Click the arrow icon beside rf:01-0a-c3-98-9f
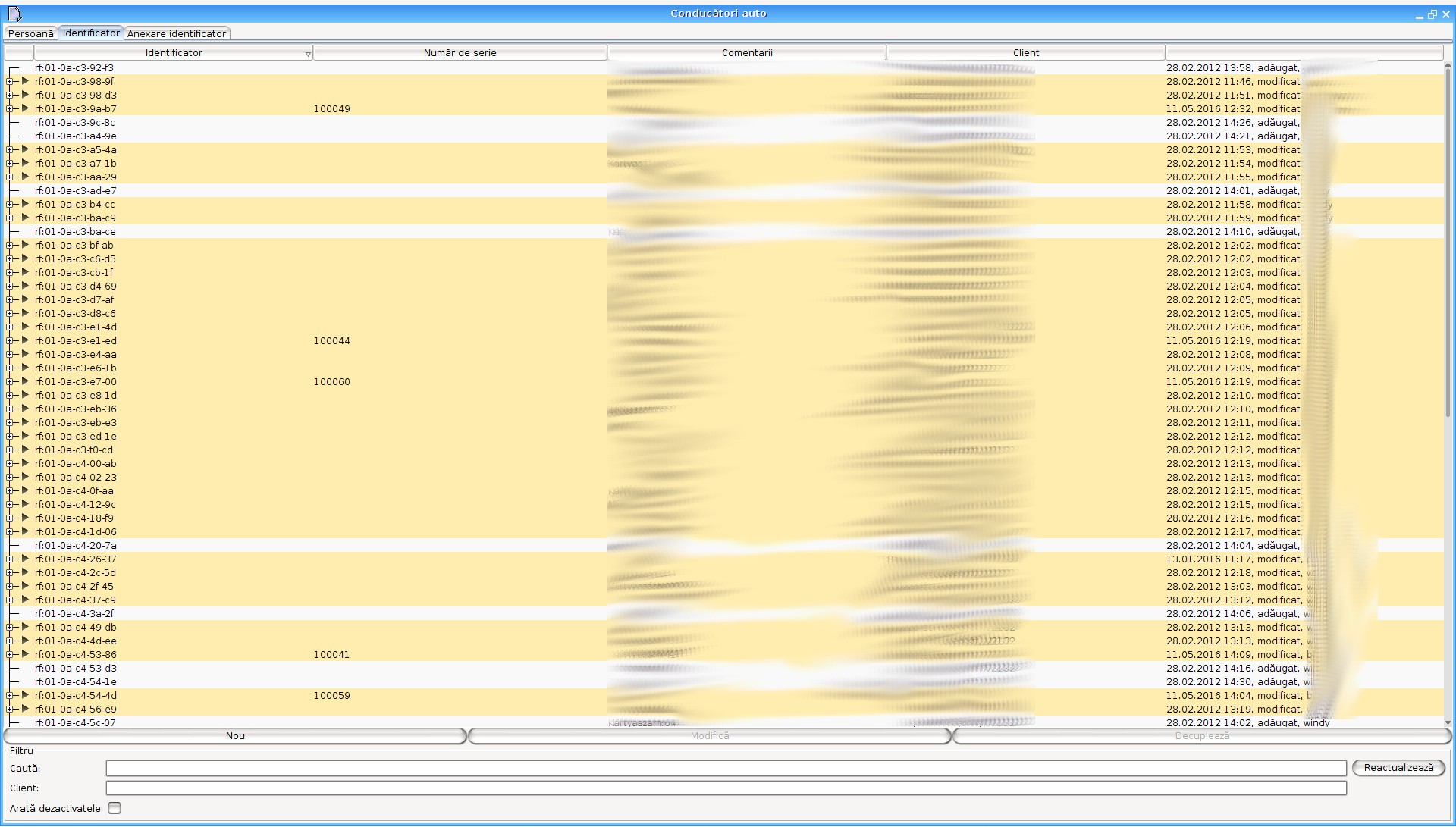The height and width of the screenshot is (827, 1456). [25, 81]
